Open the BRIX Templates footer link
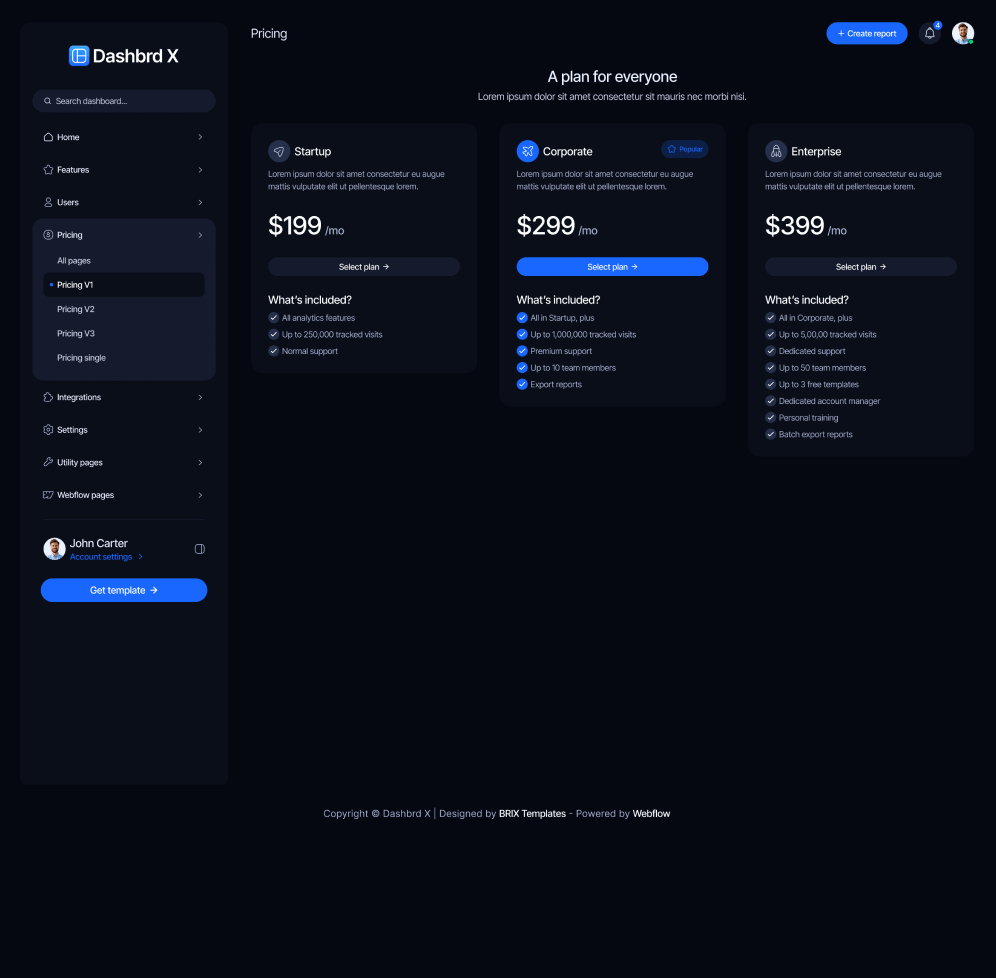The width and height of the screenshot is (996, 978). (532, 813)
